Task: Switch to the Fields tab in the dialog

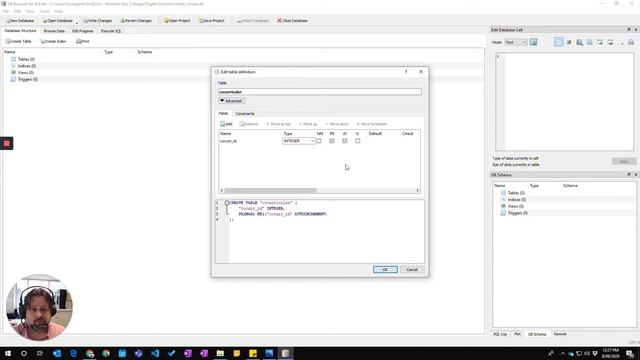Action: point(223,113)
